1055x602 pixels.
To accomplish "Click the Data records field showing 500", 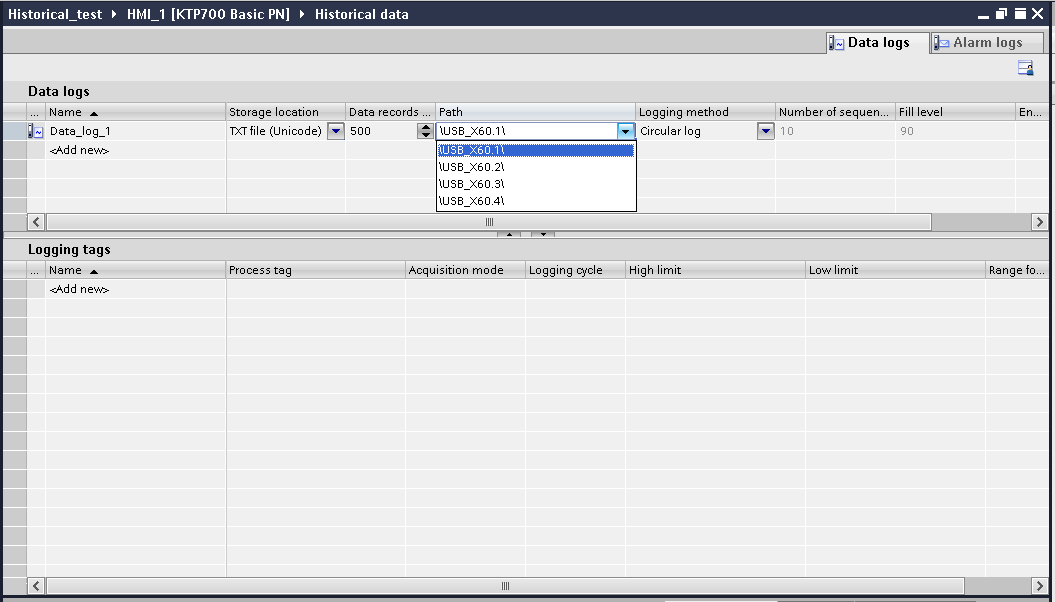I will pyautogui.click(x=380, y=131).
